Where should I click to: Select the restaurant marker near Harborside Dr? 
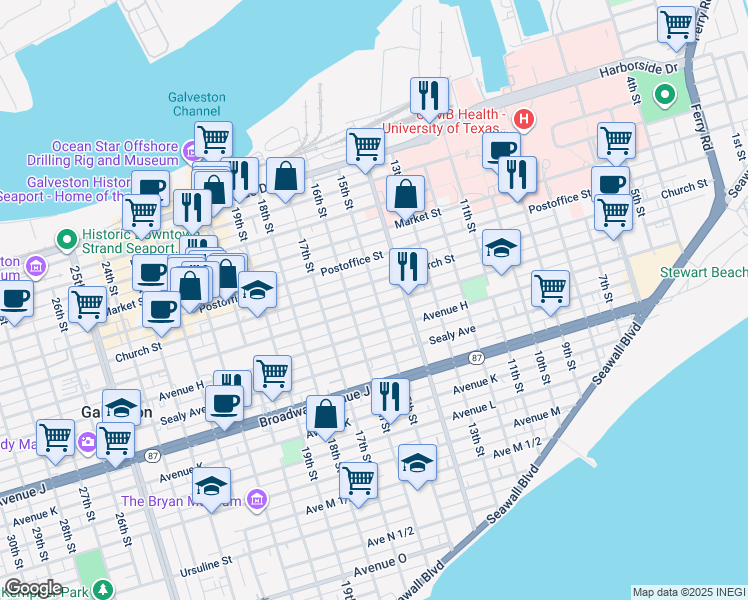coord(429,96)
